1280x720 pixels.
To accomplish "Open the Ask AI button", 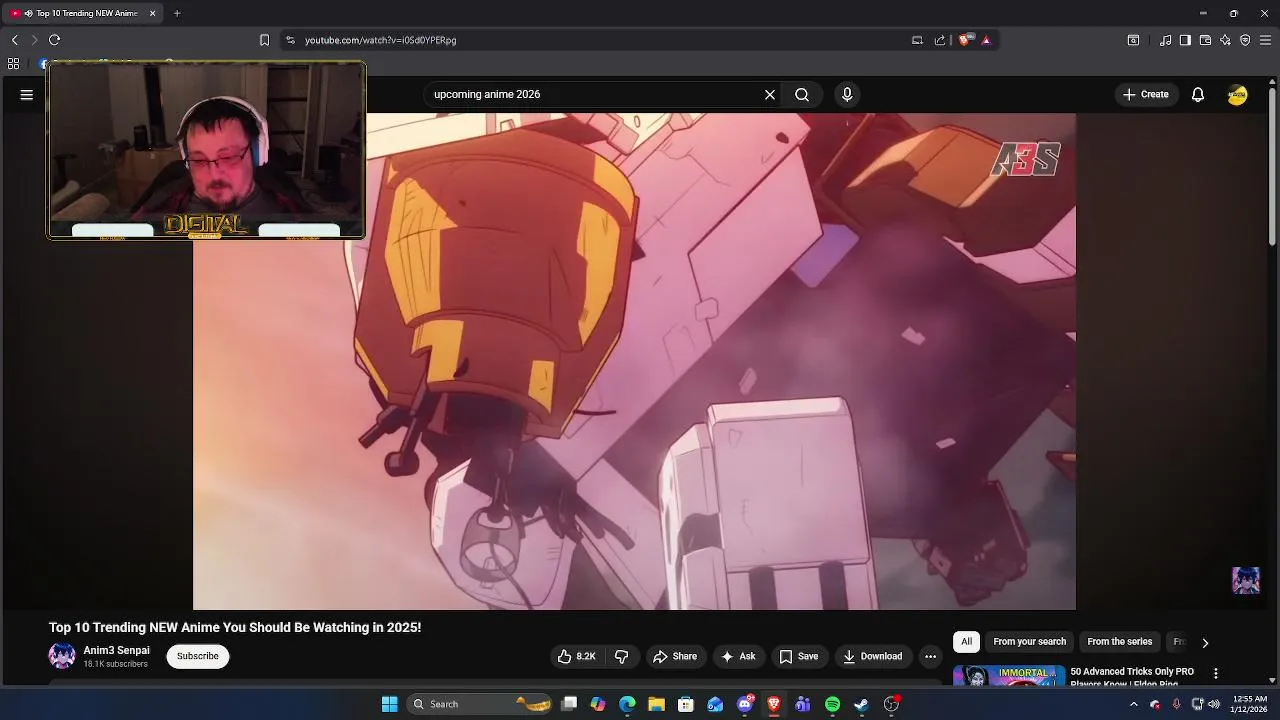I will [x=738, y=656].
